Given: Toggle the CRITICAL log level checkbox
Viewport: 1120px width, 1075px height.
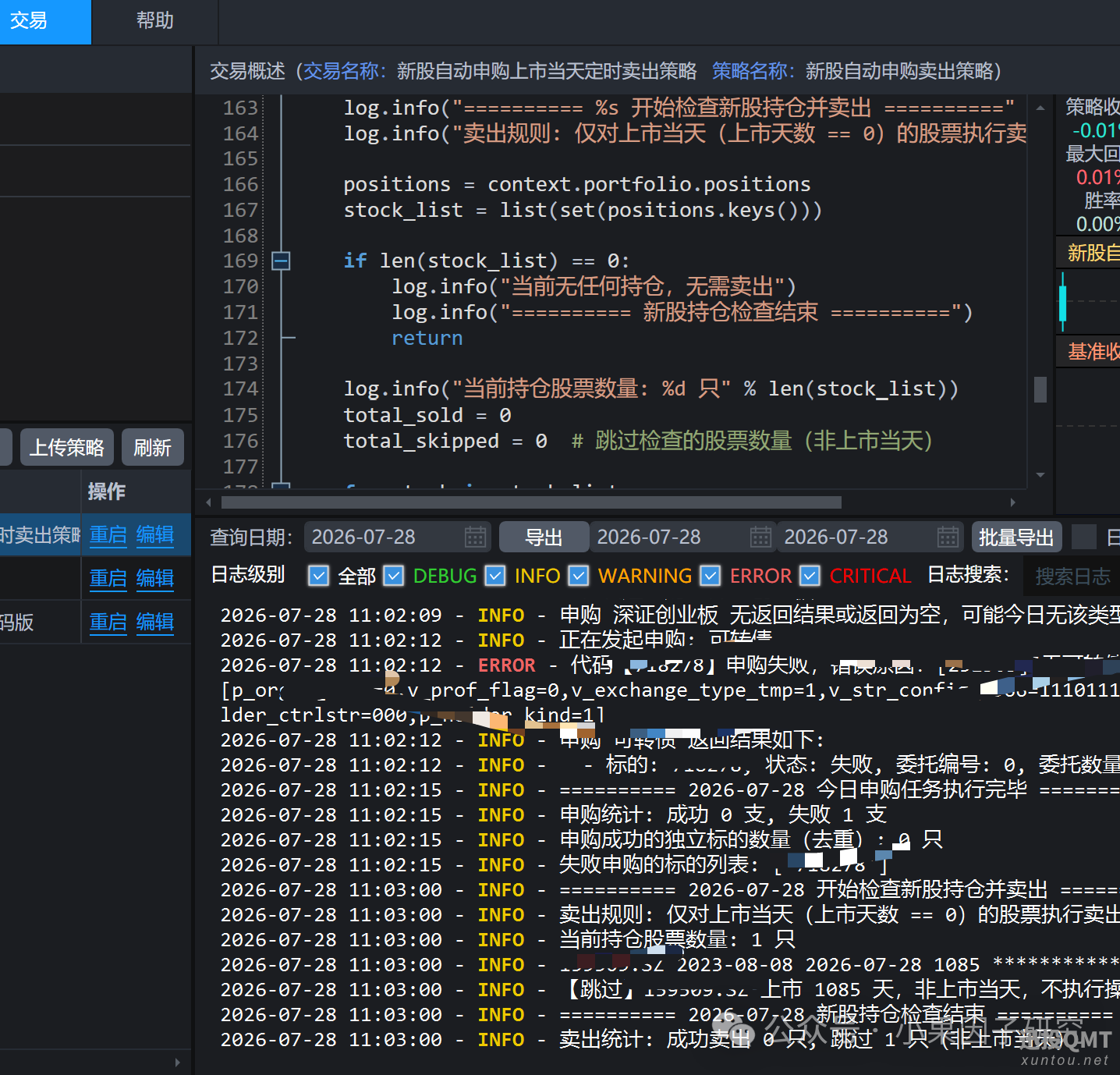Looking at the screenshot, I should point(810,576).
